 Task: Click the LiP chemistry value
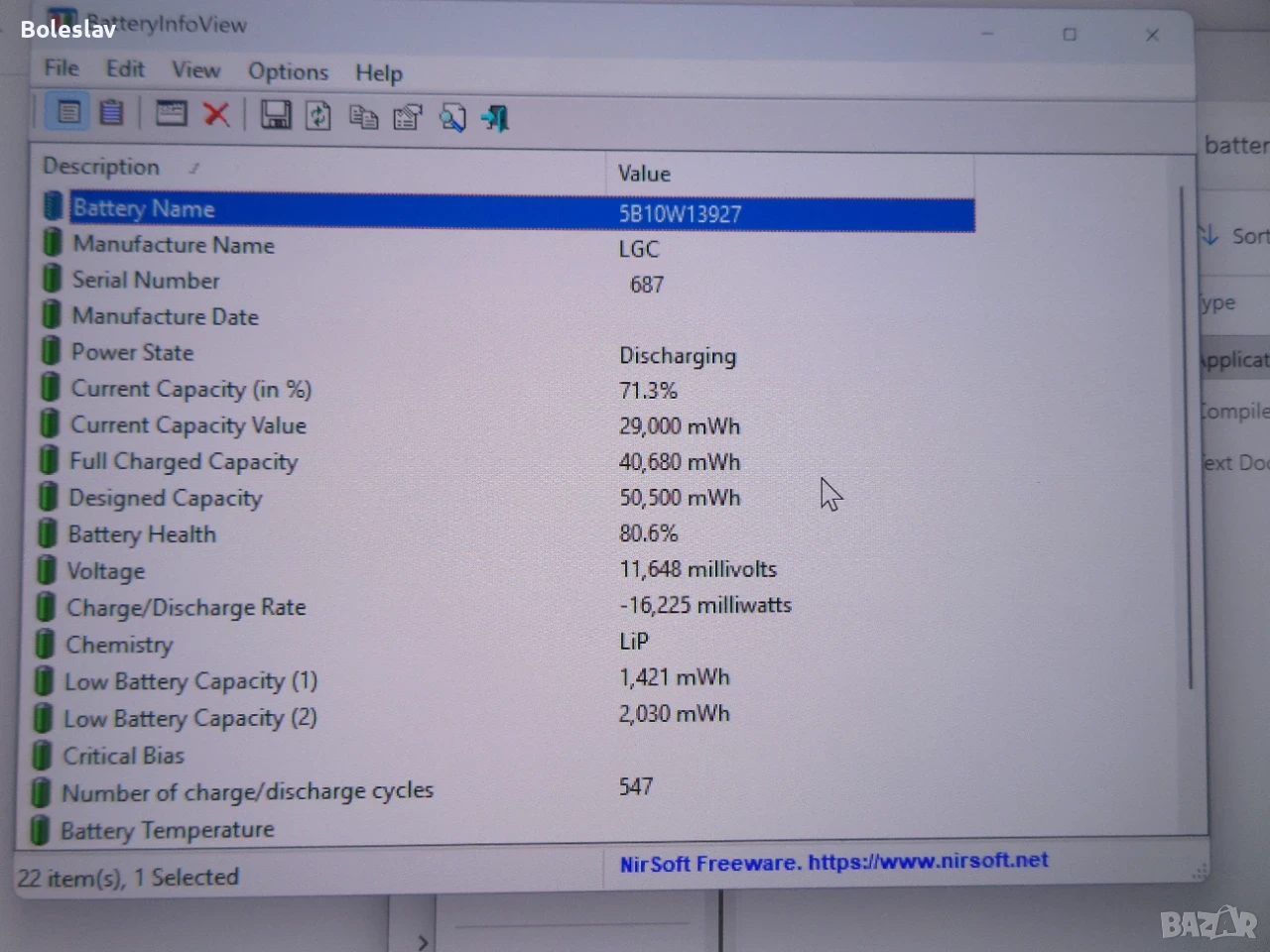[x=634, y=642]
